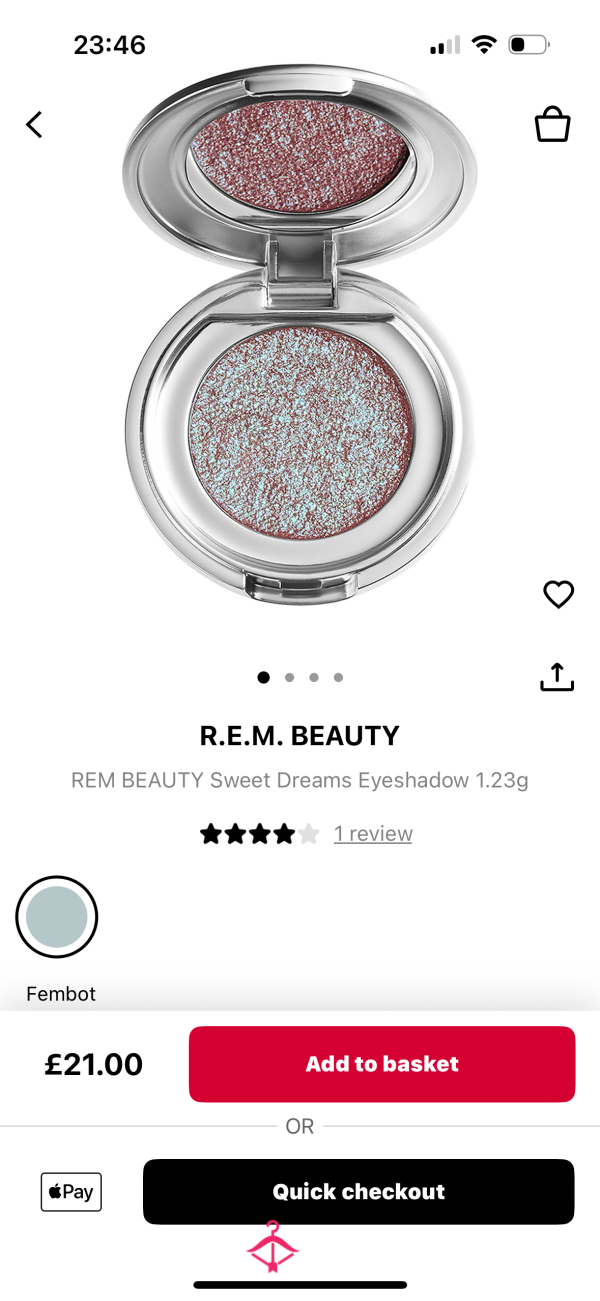Tap the heart wishlist icon
The width and height of the screenshot is (600, 1301).
click(558, 595)
